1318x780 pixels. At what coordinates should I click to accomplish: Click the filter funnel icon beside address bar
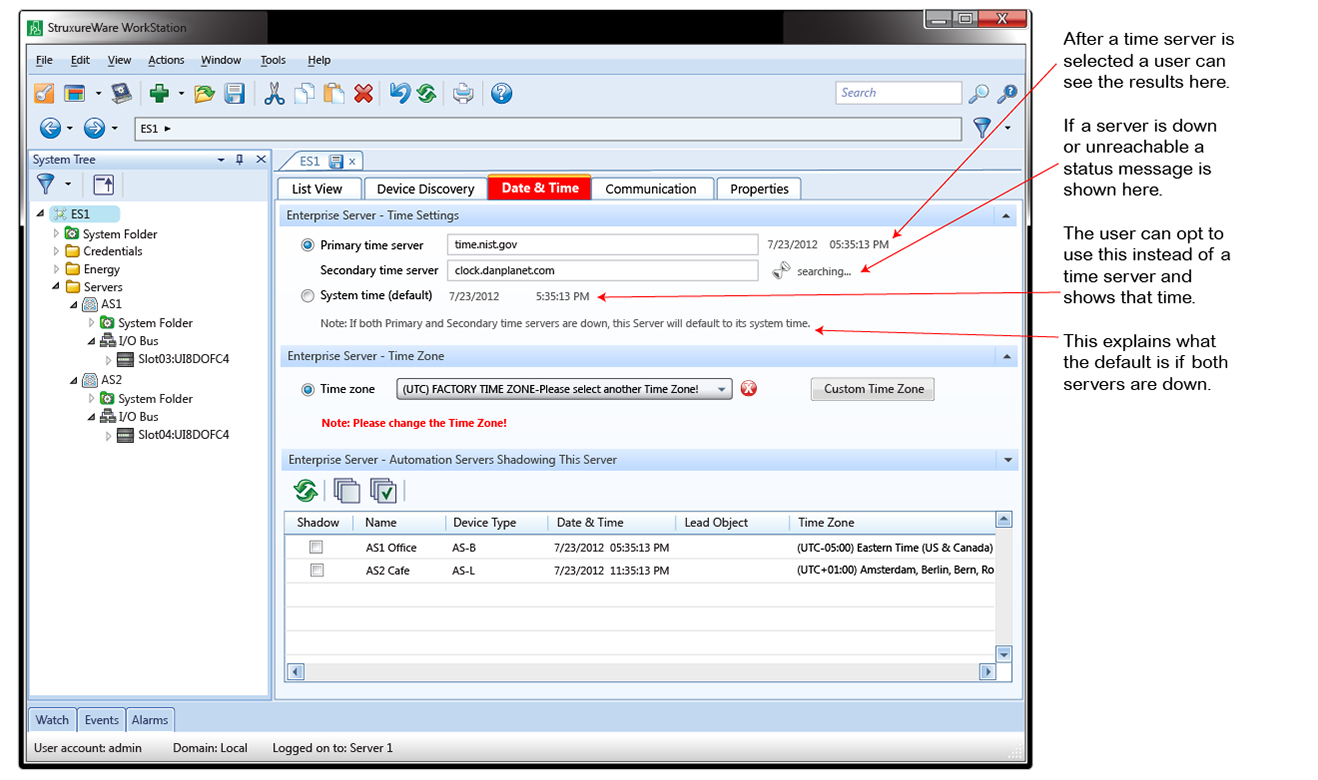(x=982, y=128)
